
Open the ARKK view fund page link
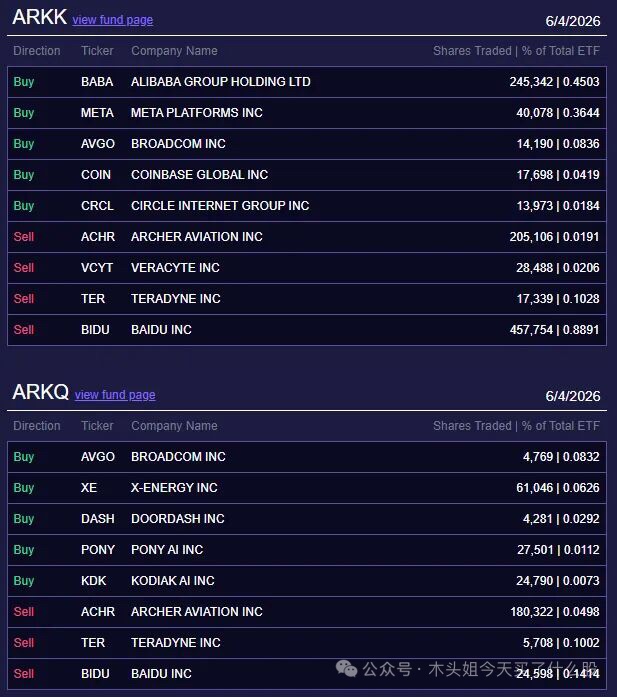113,20
